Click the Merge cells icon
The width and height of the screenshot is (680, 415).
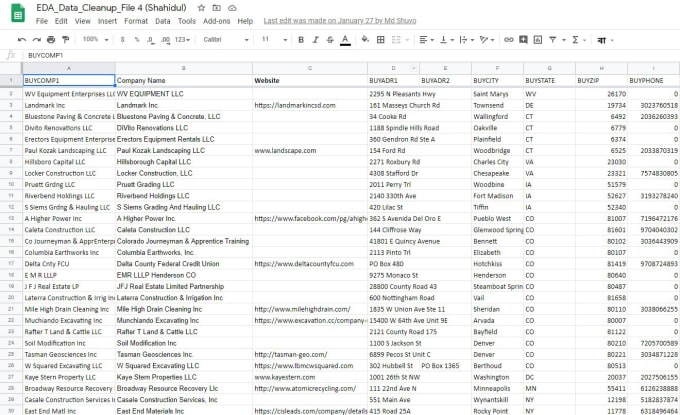click(396, 39)
